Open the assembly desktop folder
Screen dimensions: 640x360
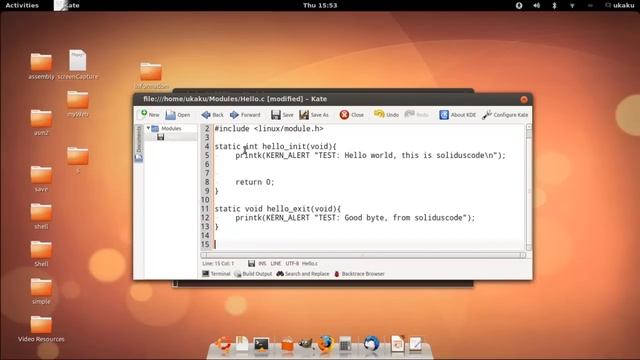[x=41, y=65]
